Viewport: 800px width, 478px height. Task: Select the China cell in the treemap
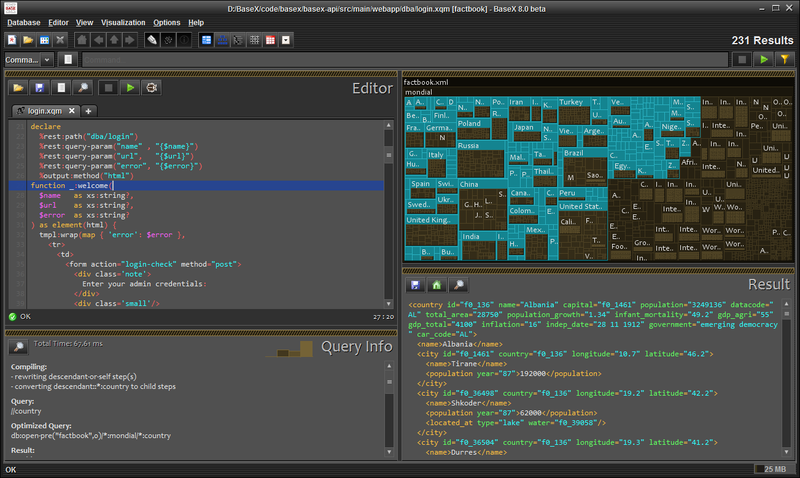[483, 205]
